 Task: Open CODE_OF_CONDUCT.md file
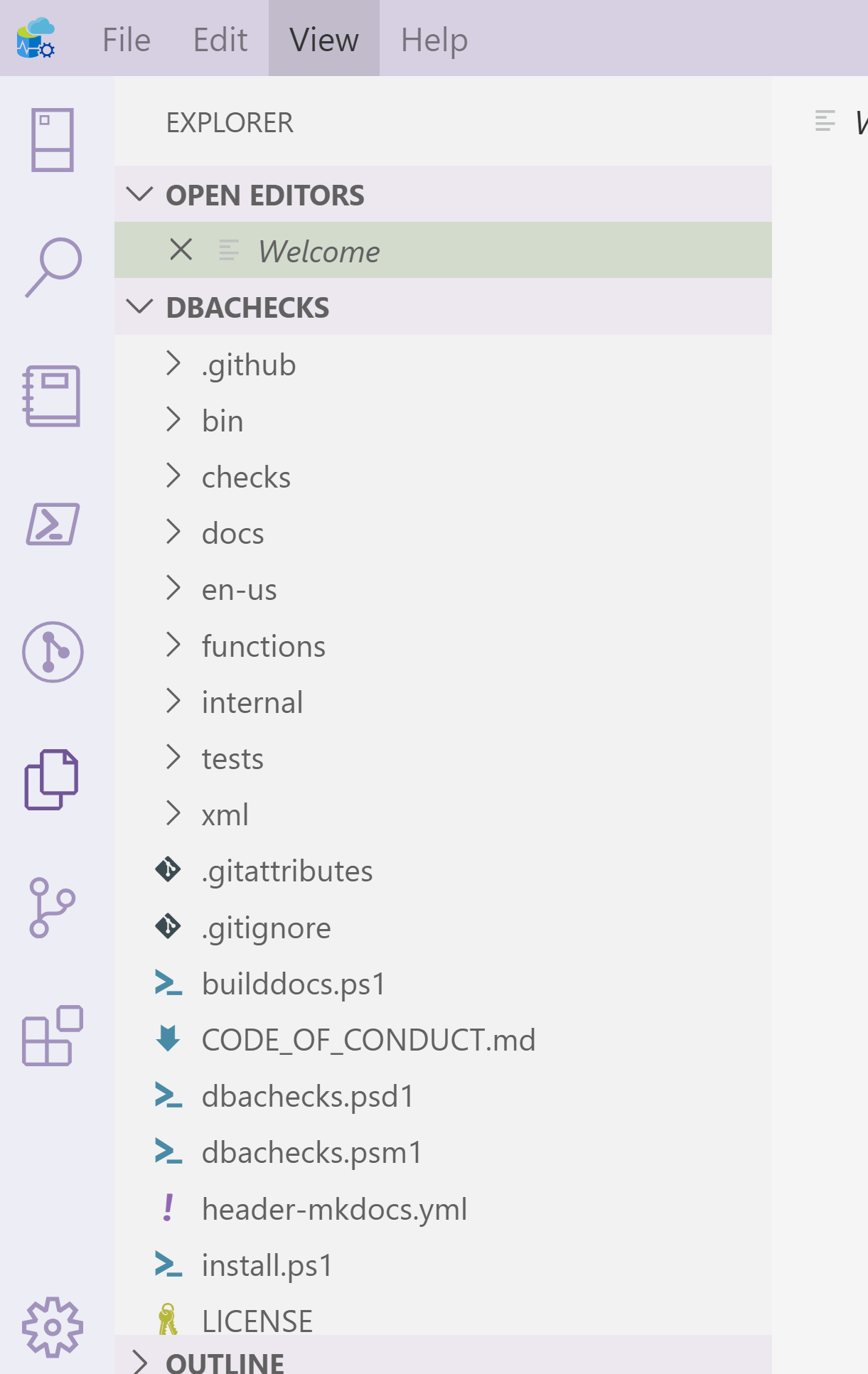click(368, 1040)
